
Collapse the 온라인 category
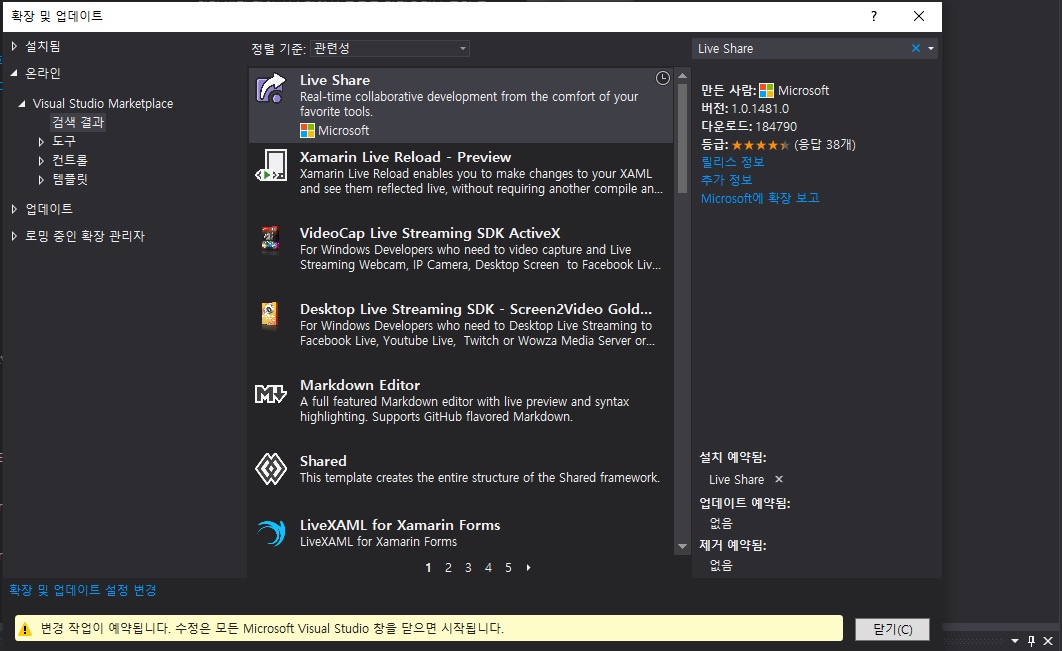(x=14, y=73)
